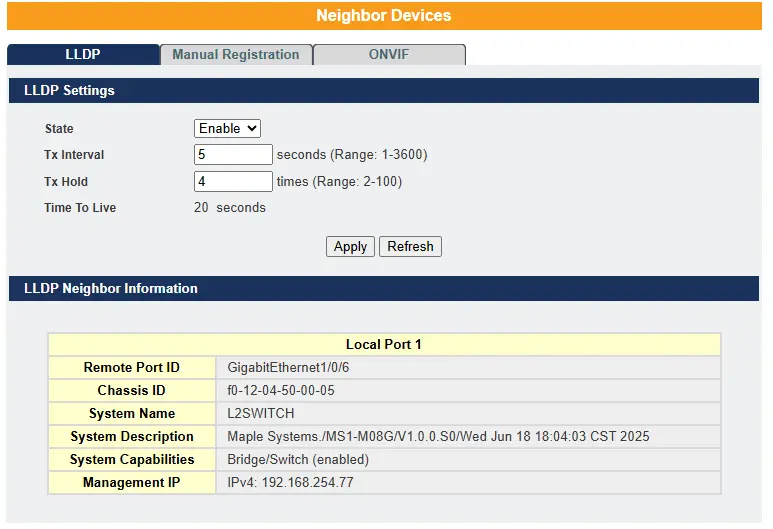Screen dimensions: 773x529
Task: Select the L2SWITCH system name value
Action: pos(261,413)
